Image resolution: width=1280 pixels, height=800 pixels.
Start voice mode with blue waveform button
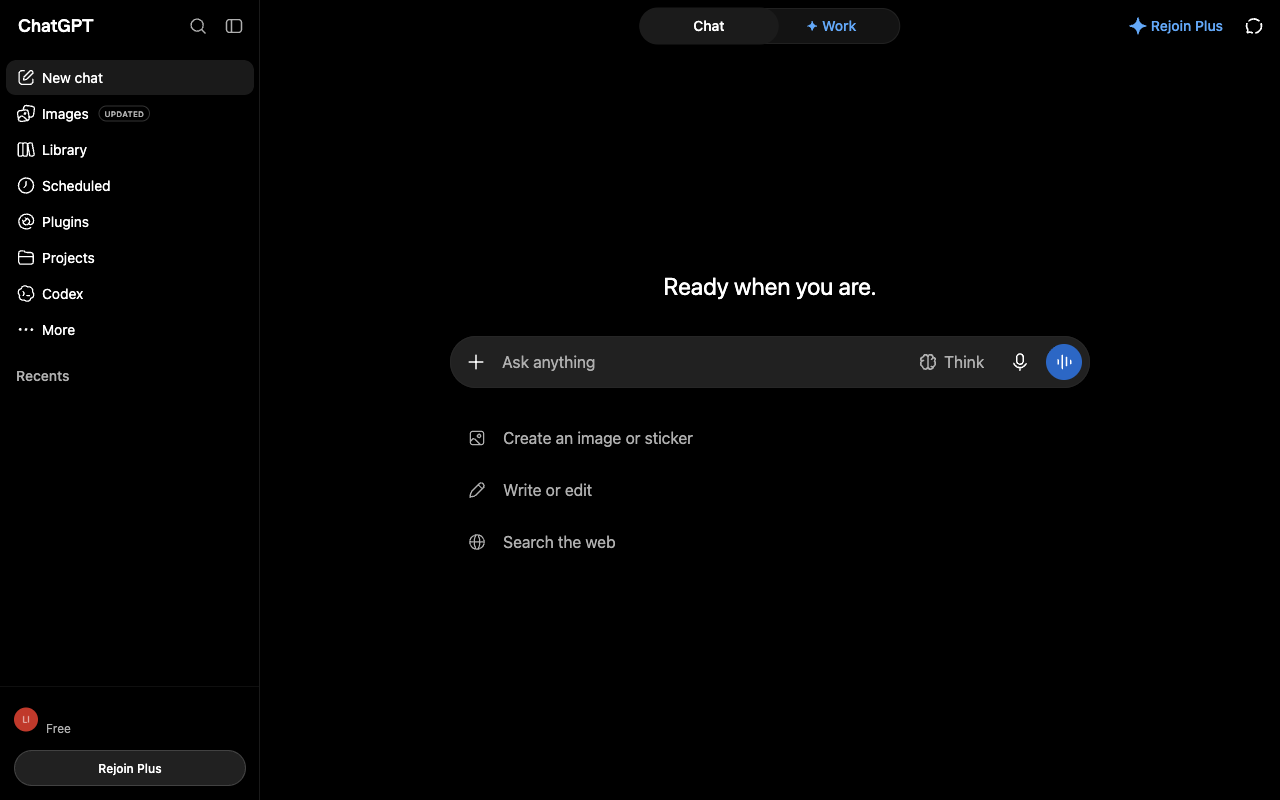[x=1064, y=362]
